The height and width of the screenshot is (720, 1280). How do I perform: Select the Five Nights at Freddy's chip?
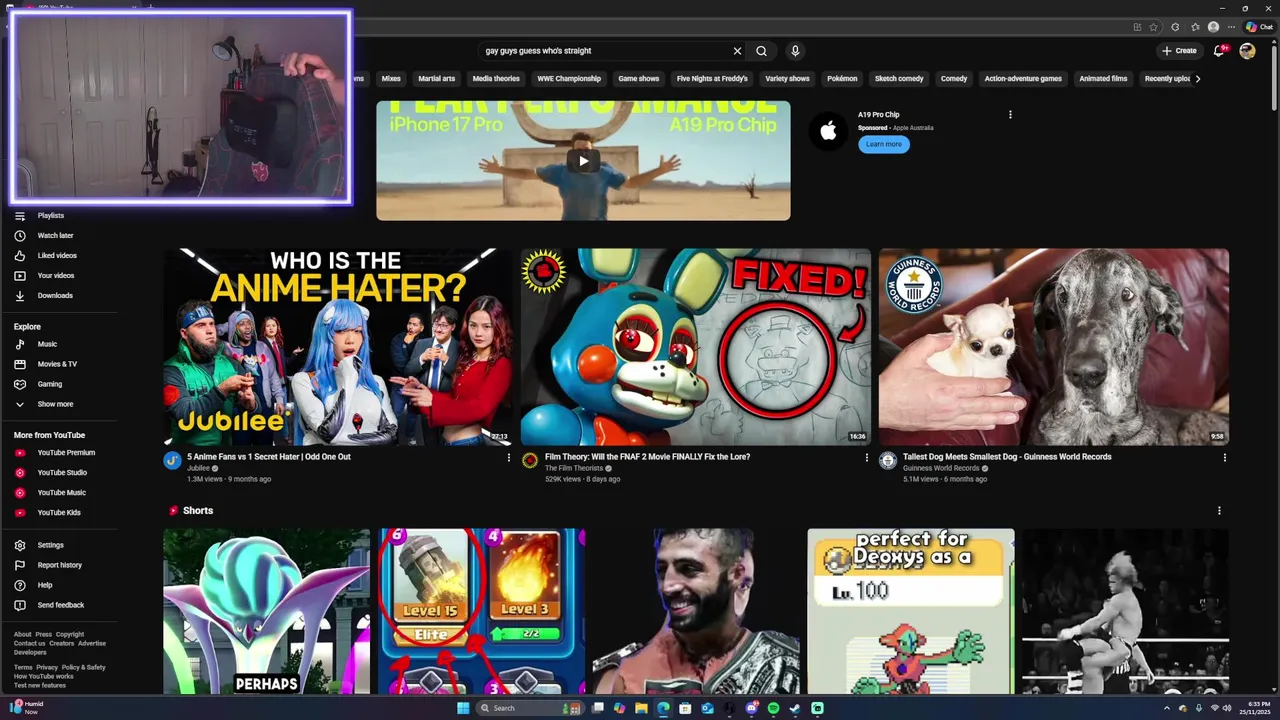pos(712,79)
